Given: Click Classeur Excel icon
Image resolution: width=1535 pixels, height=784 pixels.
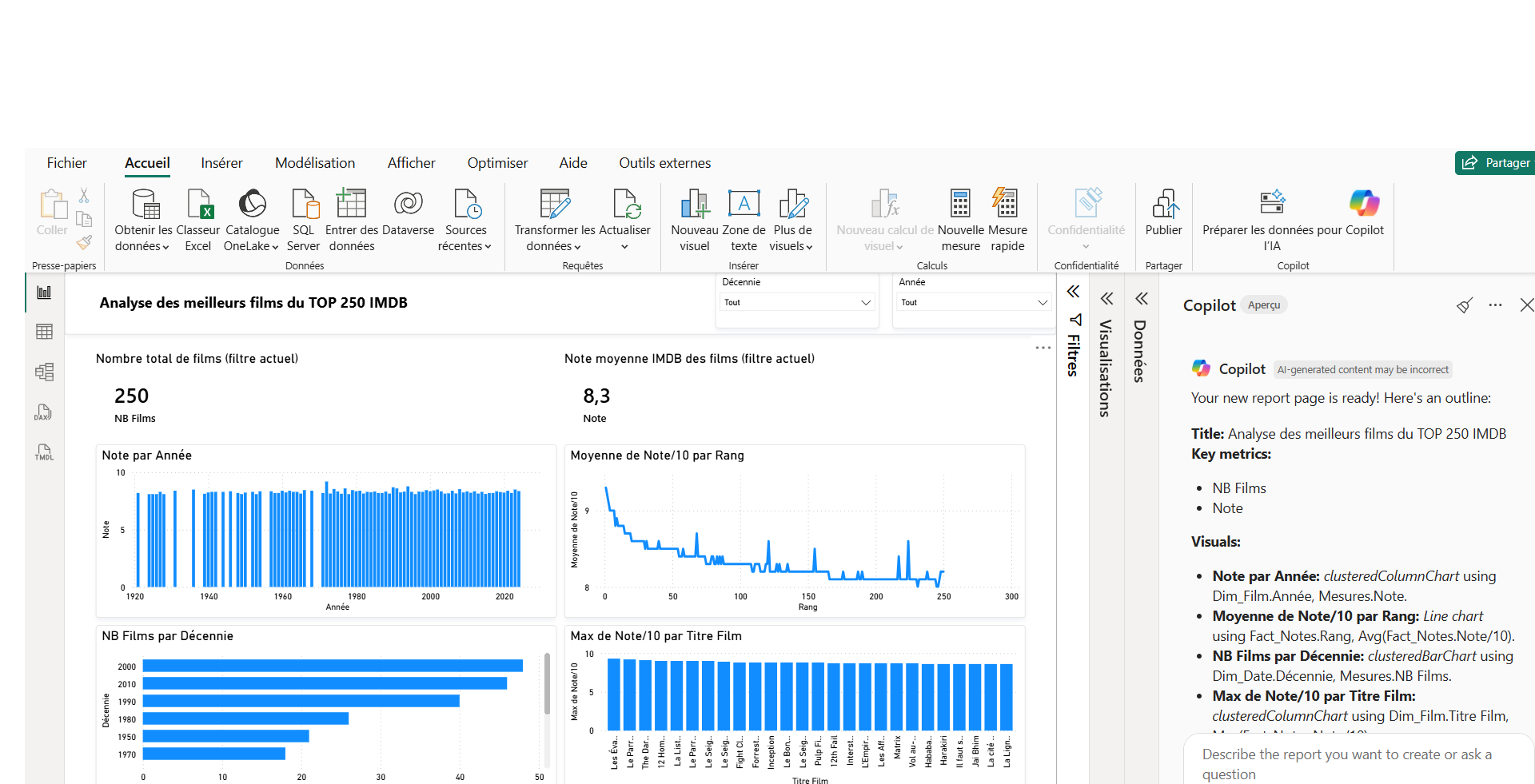Looking at the screenshot, I should 199,204.
